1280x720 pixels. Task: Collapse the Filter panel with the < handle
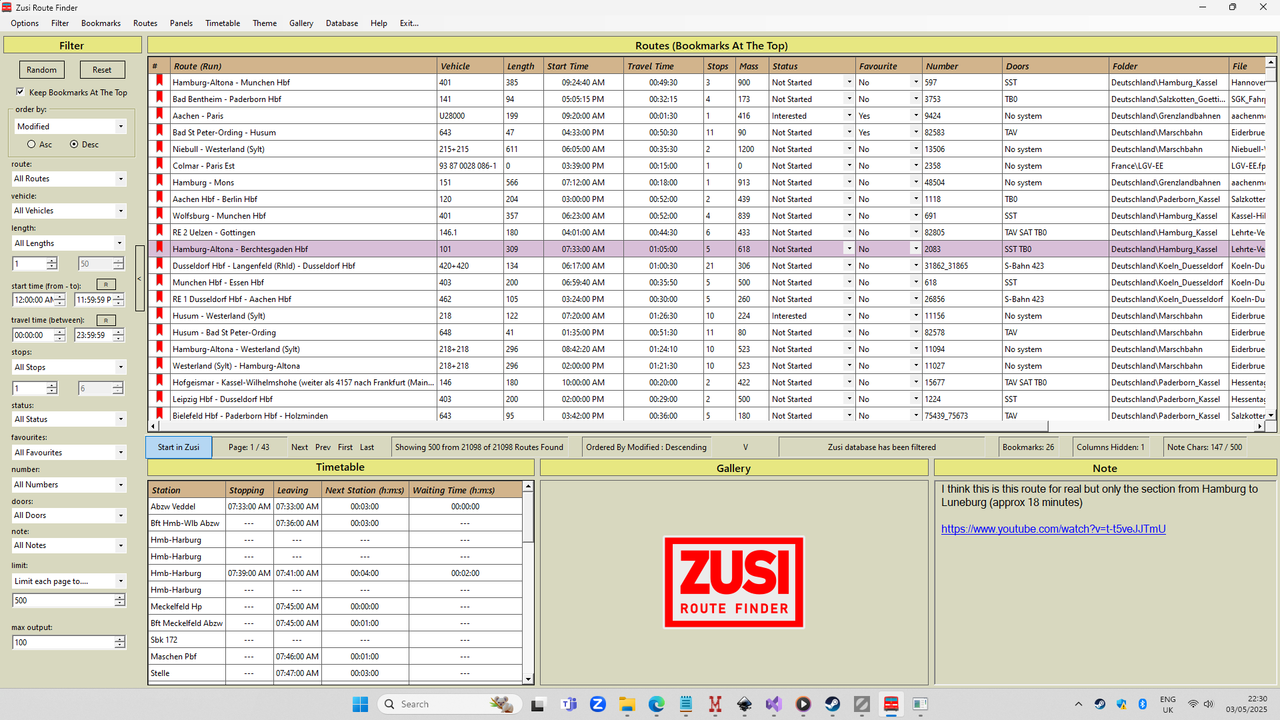(x=140, y=278)
